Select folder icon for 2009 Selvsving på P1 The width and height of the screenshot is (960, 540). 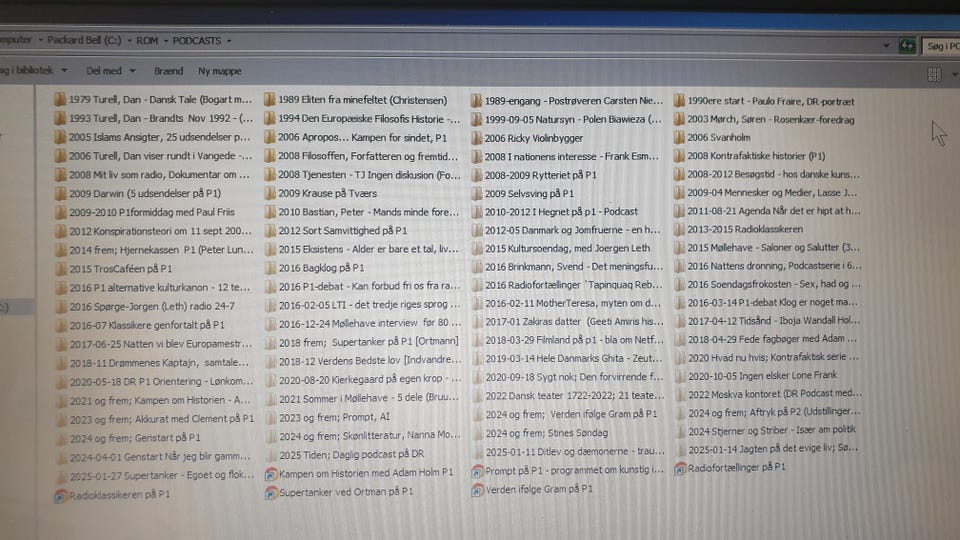476,193
